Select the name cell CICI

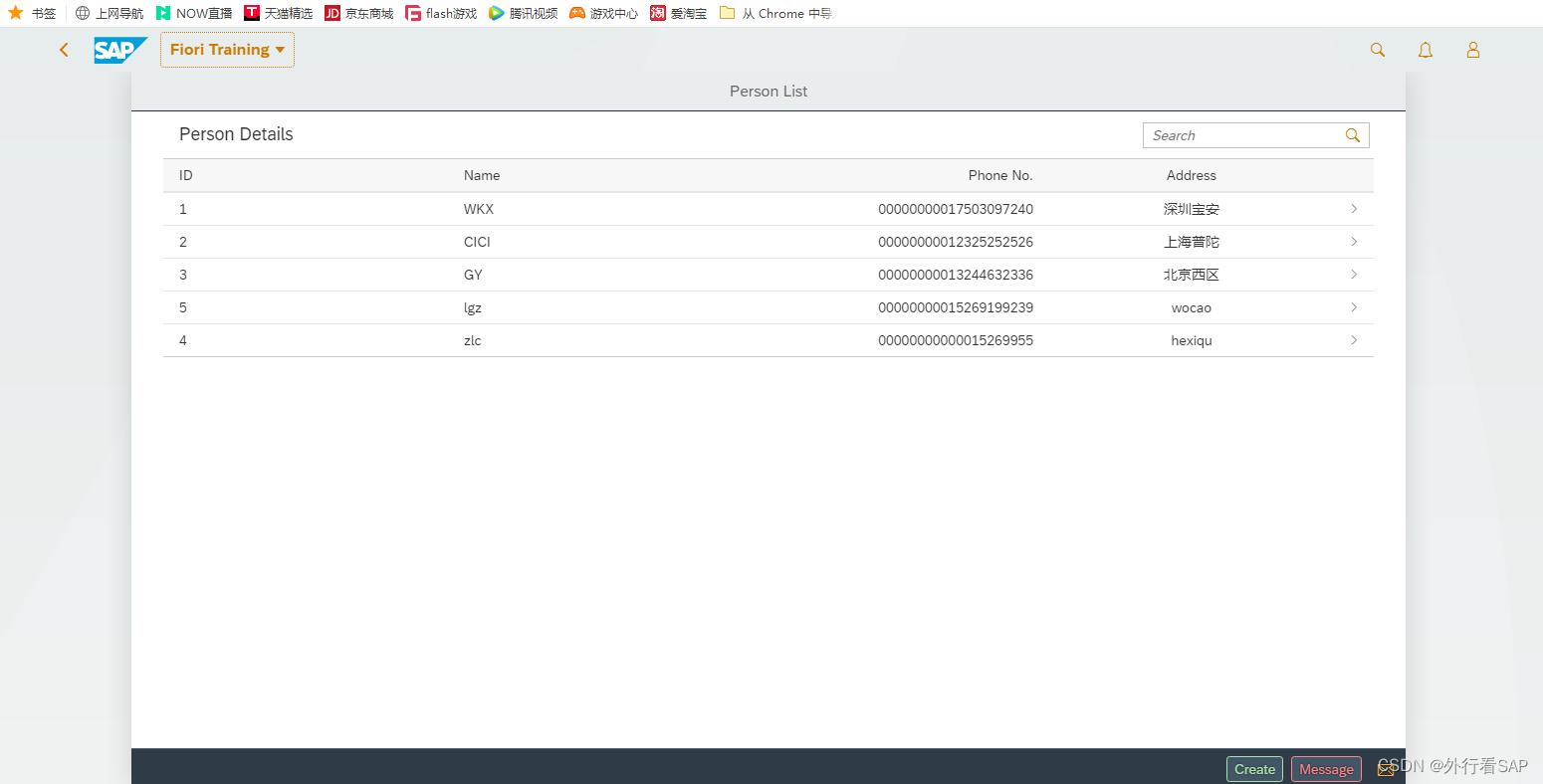point(477,242)
